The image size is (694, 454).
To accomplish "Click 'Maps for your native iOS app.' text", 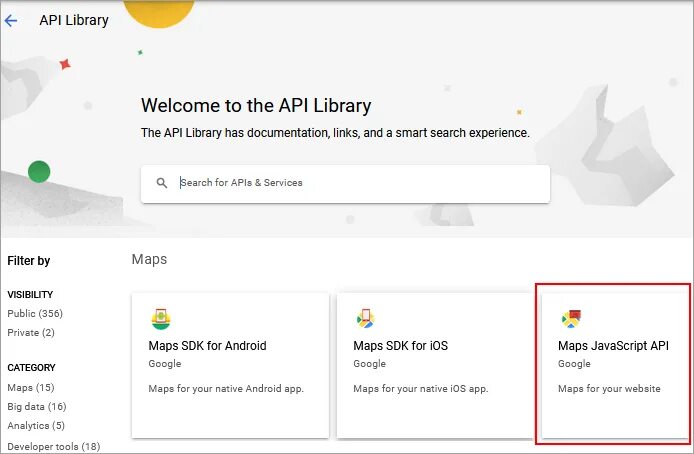I will [x=421, y=389].
